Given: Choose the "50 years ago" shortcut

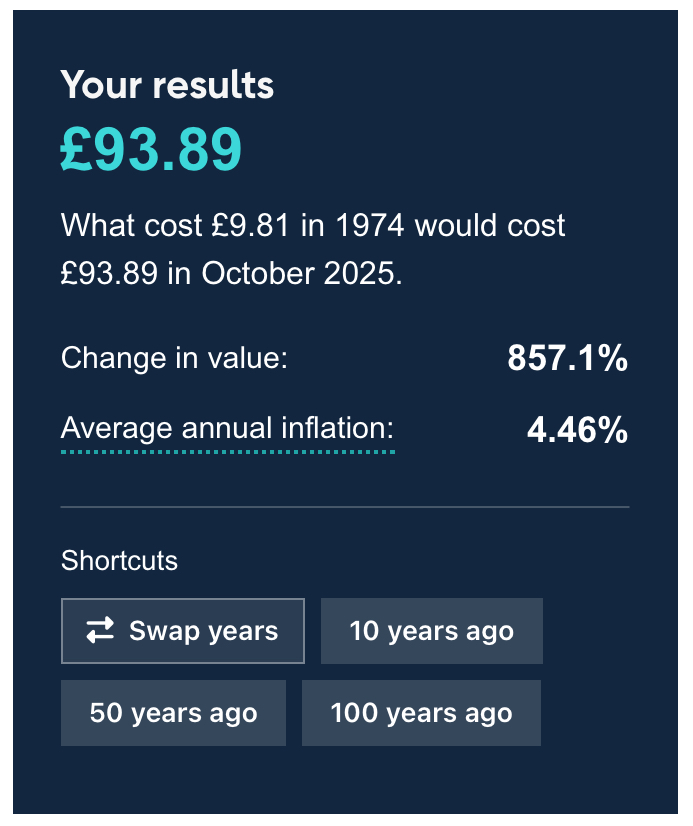Looking at the screenshot, I should 173,713.
